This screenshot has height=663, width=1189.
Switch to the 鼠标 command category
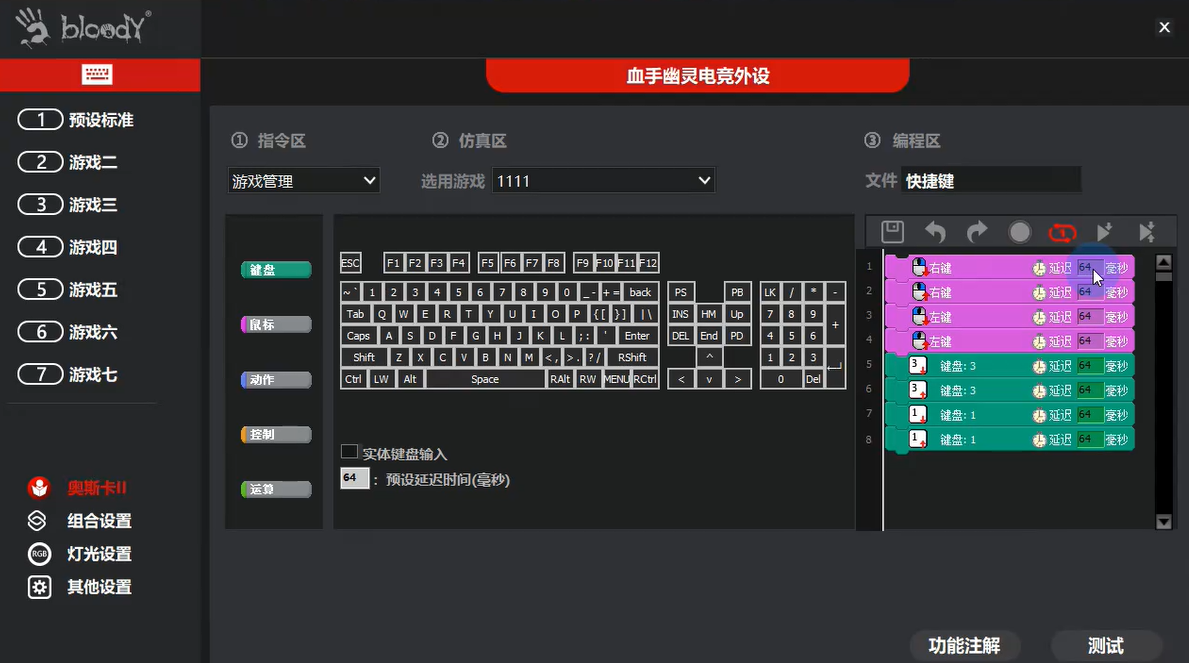[276, 325]
